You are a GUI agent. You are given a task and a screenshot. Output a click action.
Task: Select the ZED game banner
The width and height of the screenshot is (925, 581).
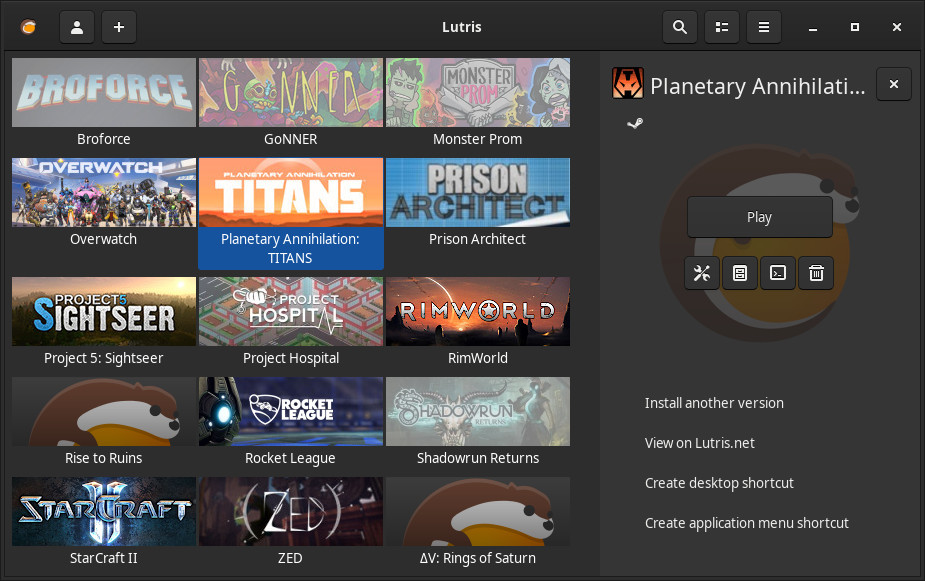291,511
